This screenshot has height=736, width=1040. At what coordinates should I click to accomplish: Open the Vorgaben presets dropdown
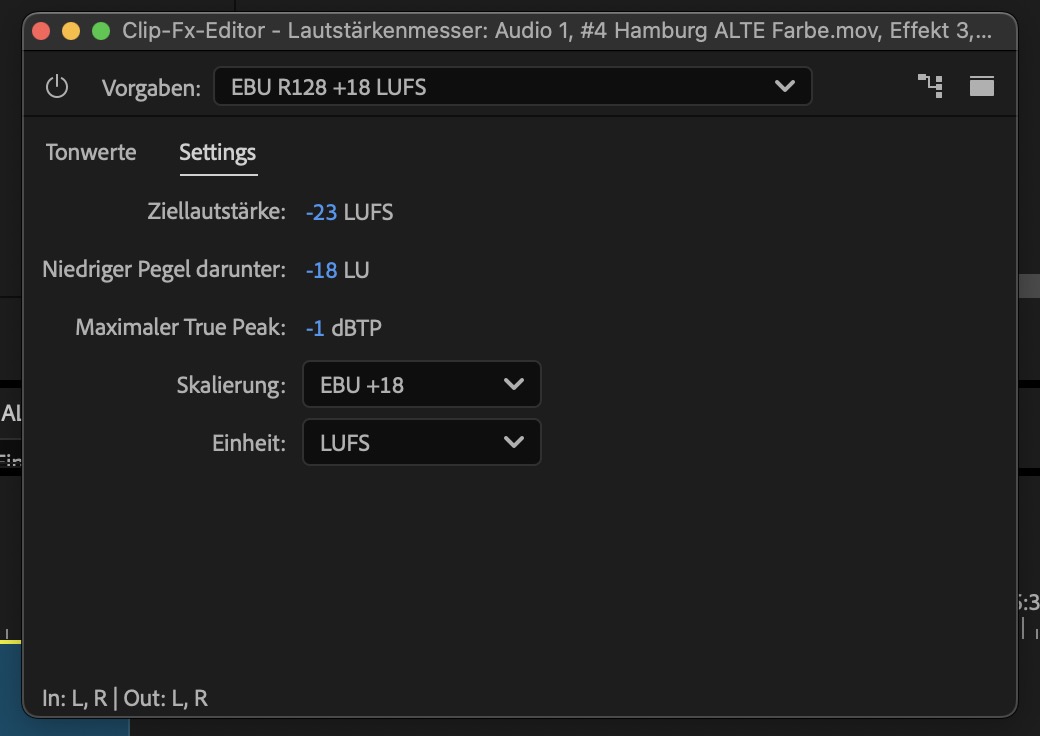tap(512, 87)
